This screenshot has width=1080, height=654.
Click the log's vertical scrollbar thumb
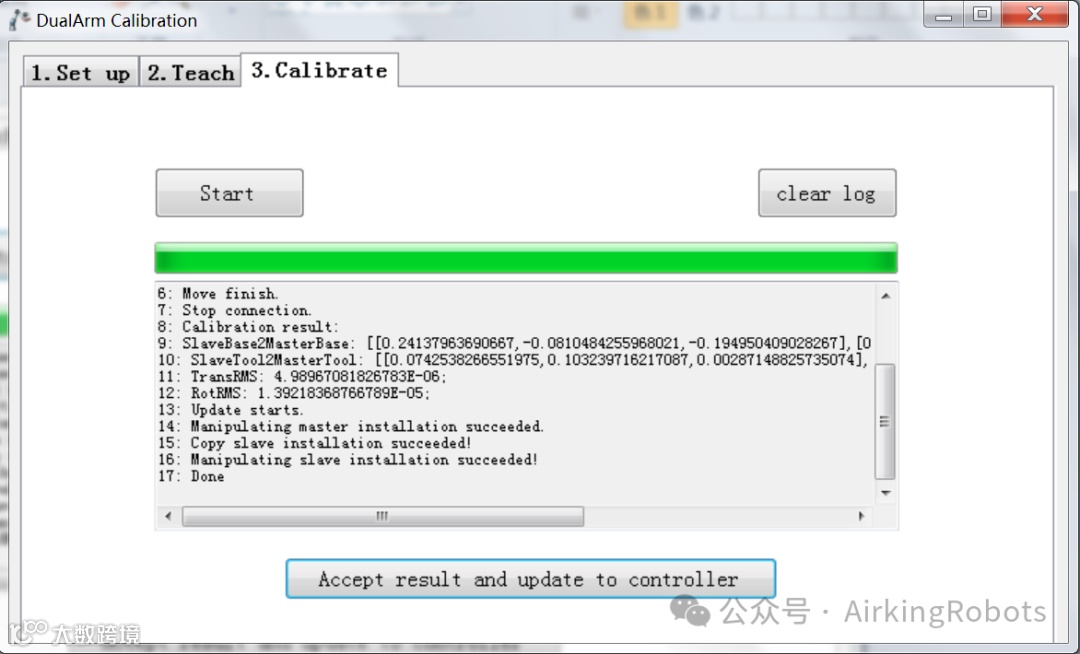pyautogui.click(x=885, y=421)
